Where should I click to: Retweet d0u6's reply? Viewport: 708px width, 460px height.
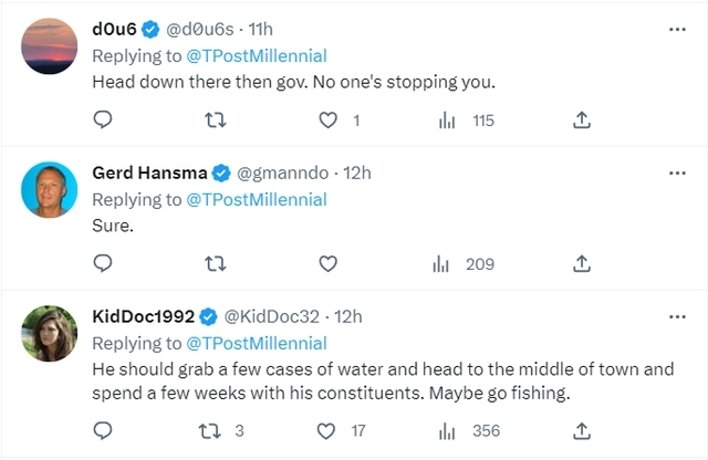(213, 120)
